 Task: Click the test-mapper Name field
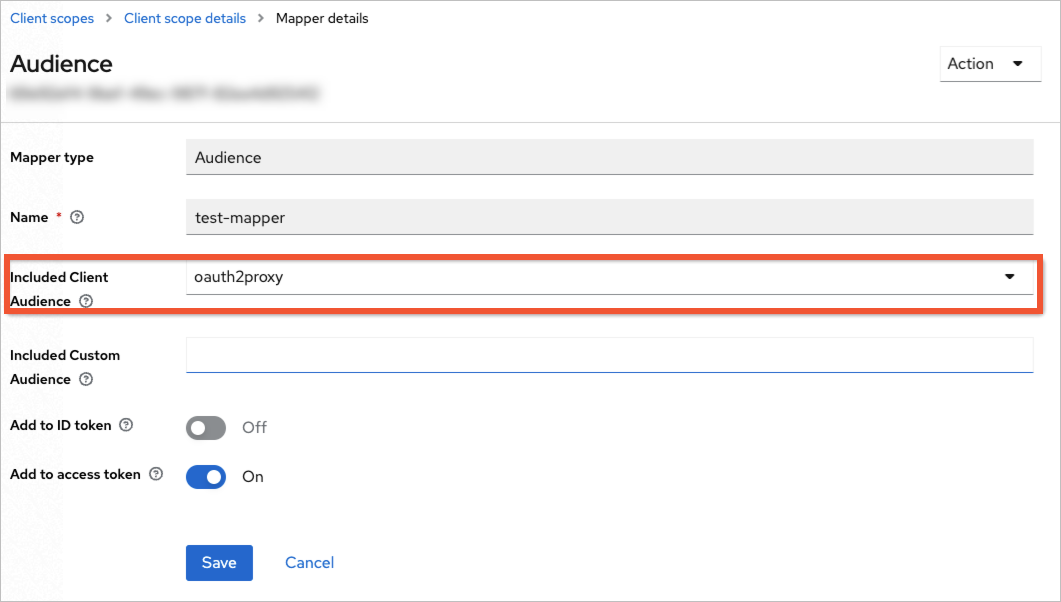pos(609,217)
